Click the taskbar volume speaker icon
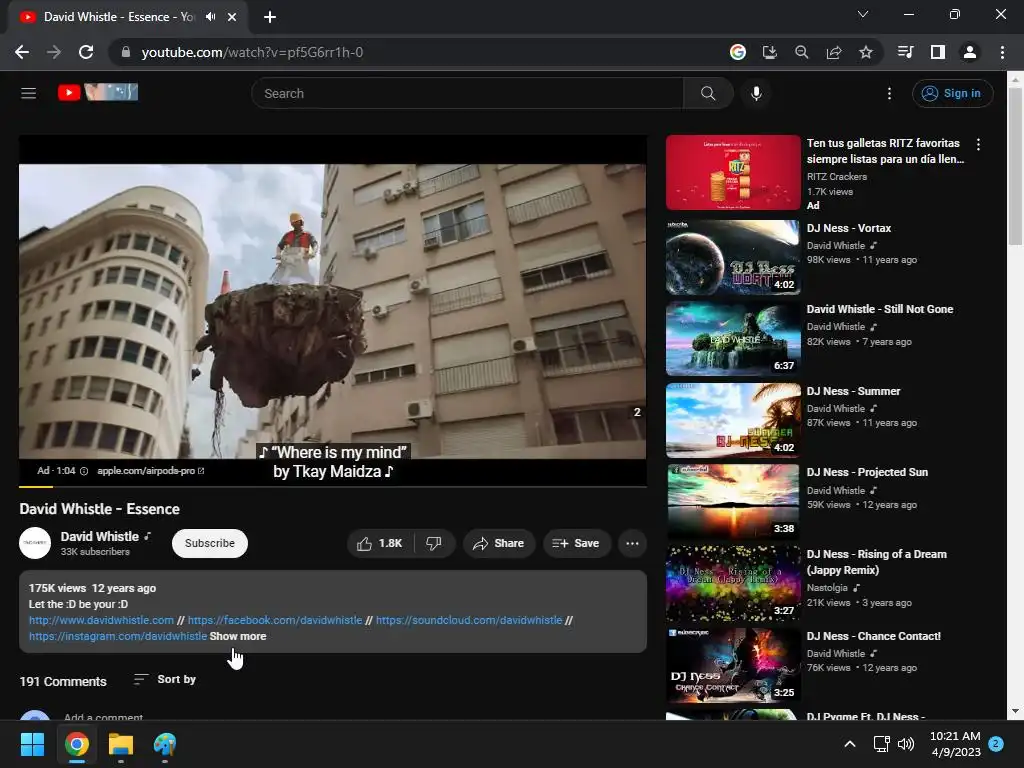This screenshot has height=768, width=1024. tap(906, 744)
